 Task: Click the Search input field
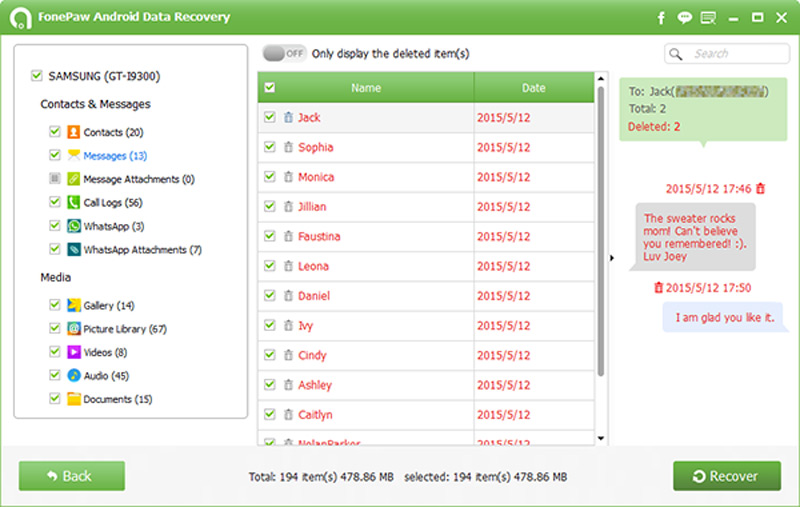727,54
